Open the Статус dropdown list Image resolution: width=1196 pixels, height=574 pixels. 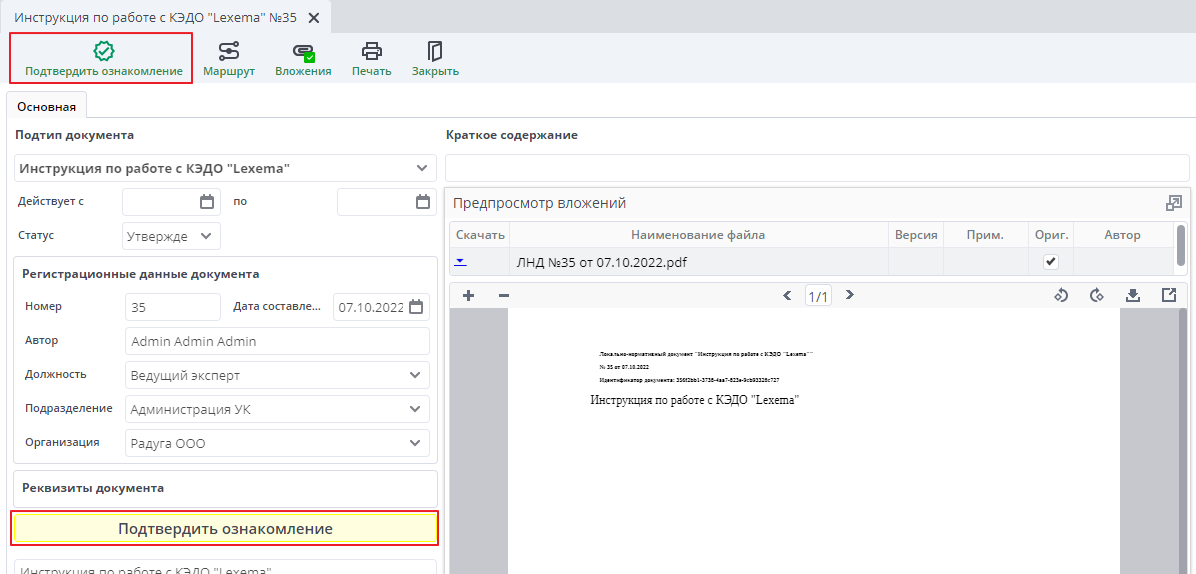tap(206, 236)
